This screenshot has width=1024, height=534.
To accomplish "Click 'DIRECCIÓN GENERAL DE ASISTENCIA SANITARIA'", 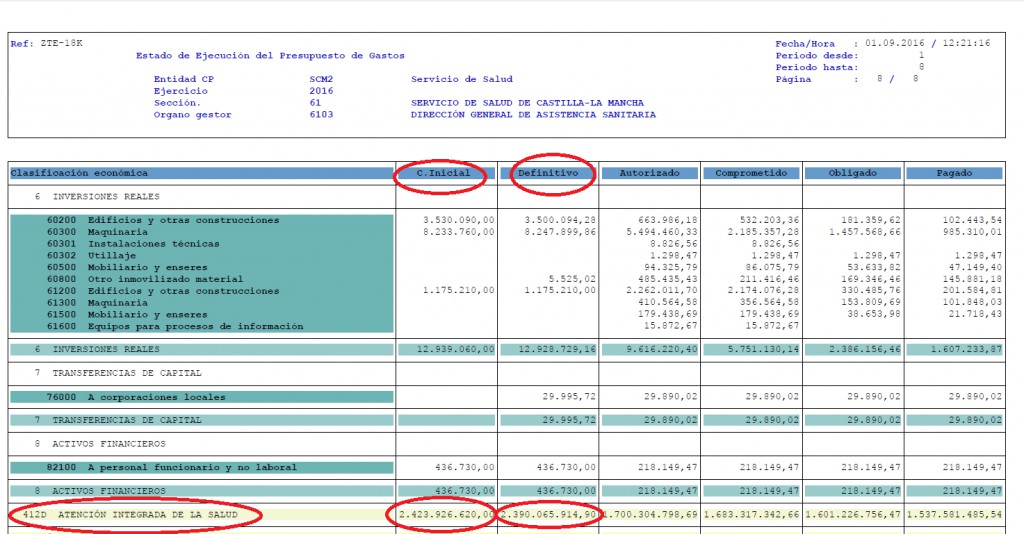I will 533,114.
